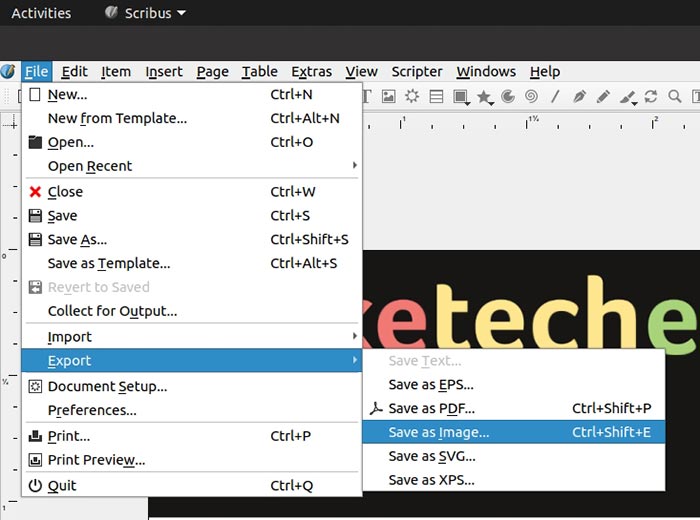Viewport: 700px width, 520px height.
Task: Choose Open... in File menu
Action: pos(192,142)
